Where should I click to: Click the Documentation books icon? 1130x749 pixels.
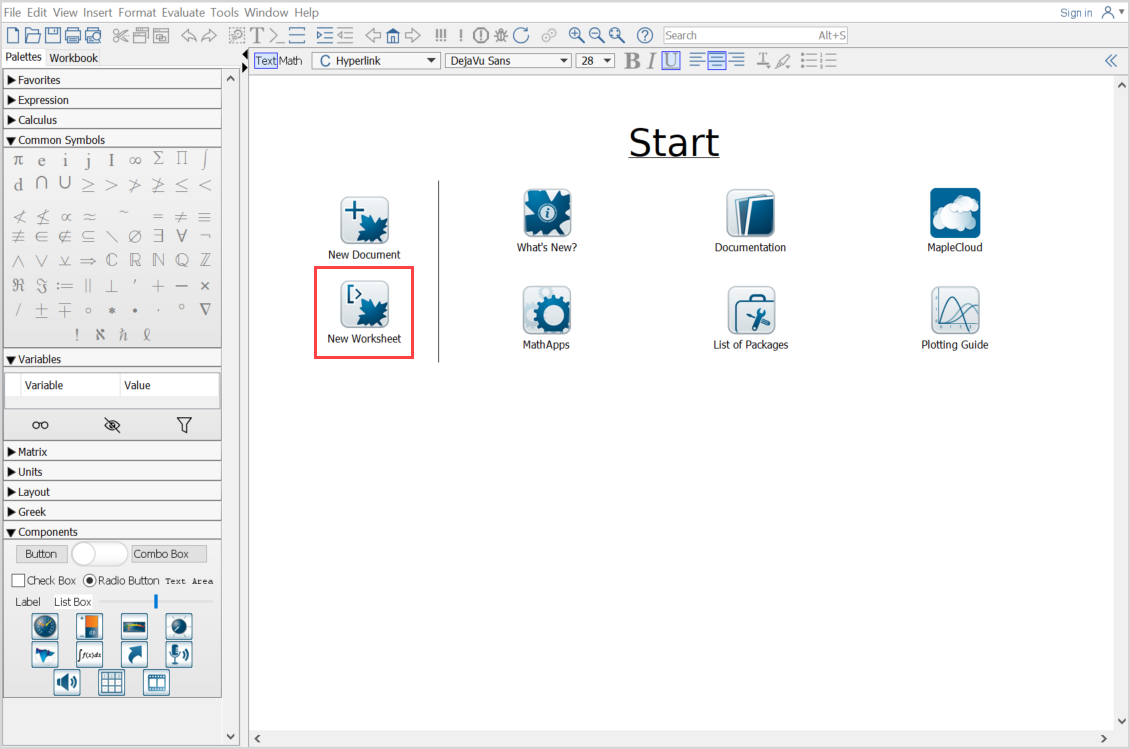point(751,213)
